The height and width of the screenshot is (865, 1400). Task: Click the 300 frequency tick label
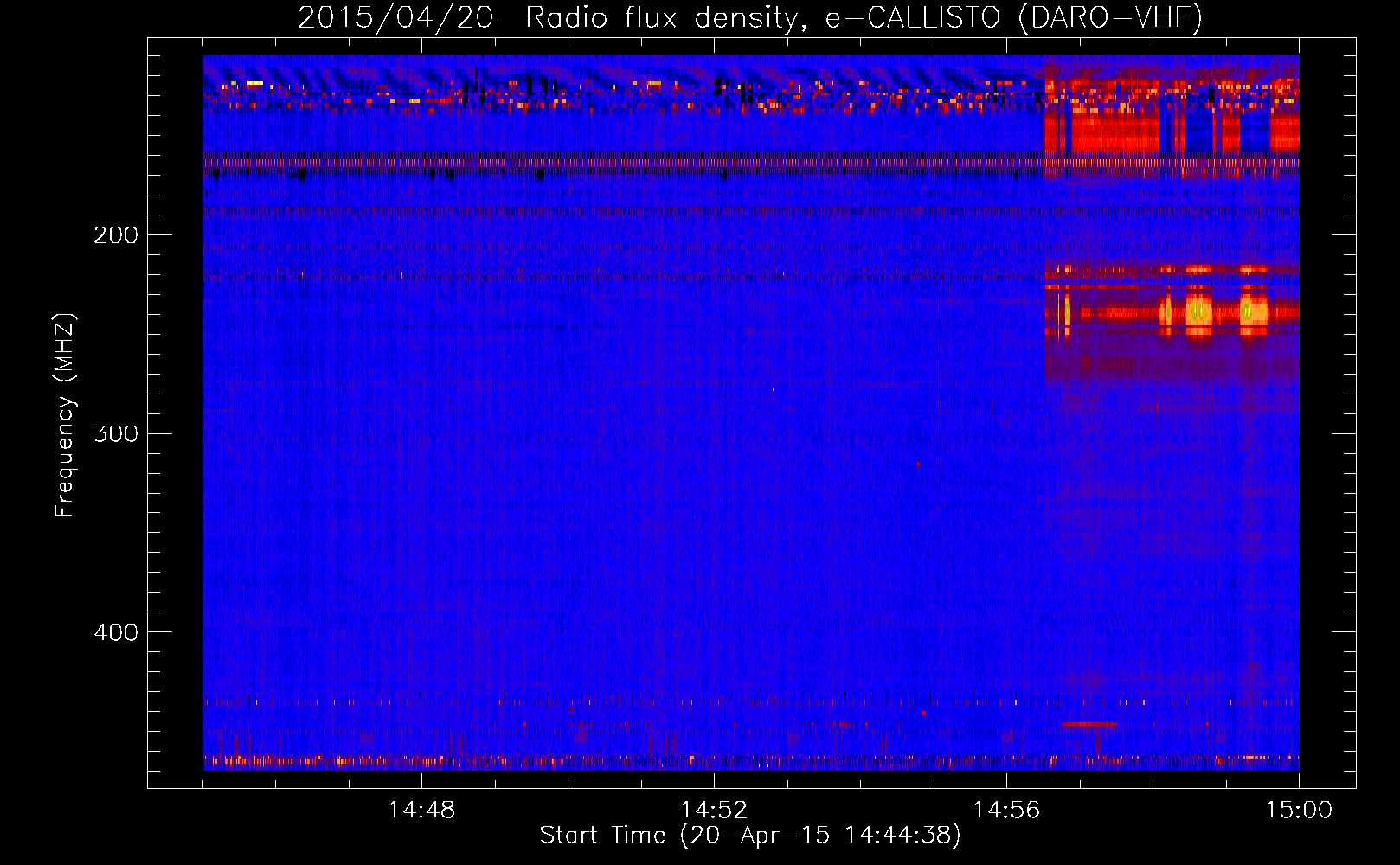coord(116,433)
